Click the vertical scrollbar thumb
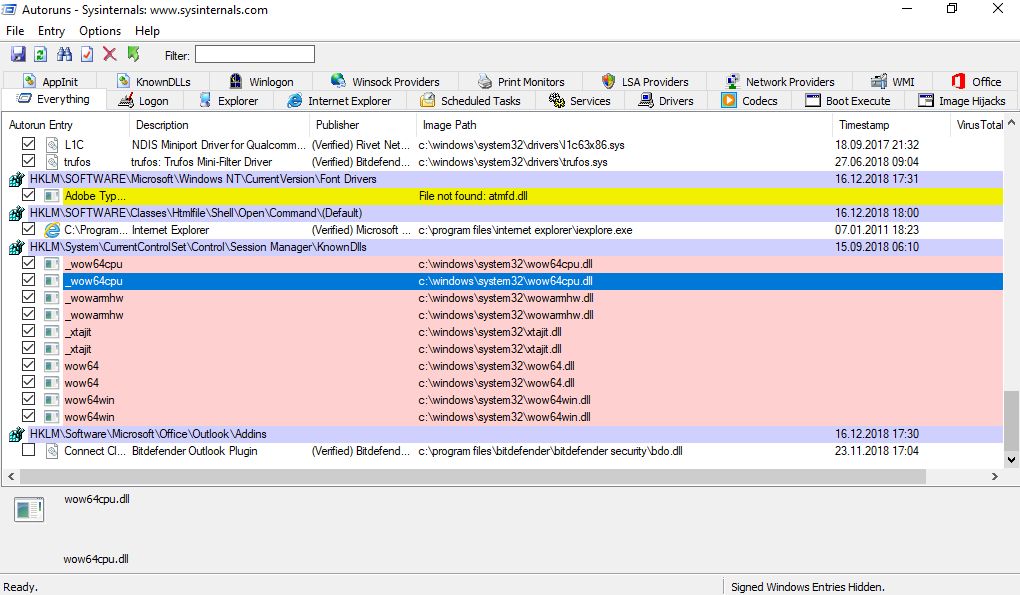1020x595 pixels. coord(1012,420)
